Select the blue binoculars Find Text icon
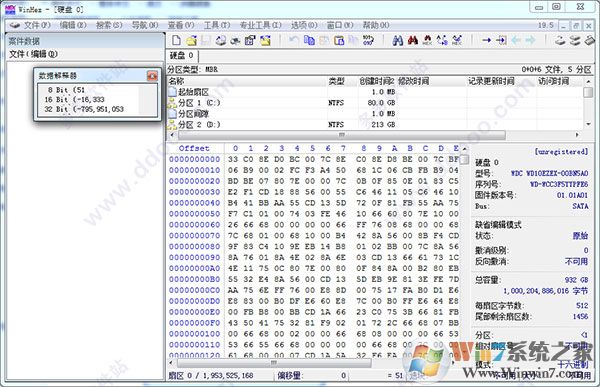 pyautogui.click(x=398, y=40)
